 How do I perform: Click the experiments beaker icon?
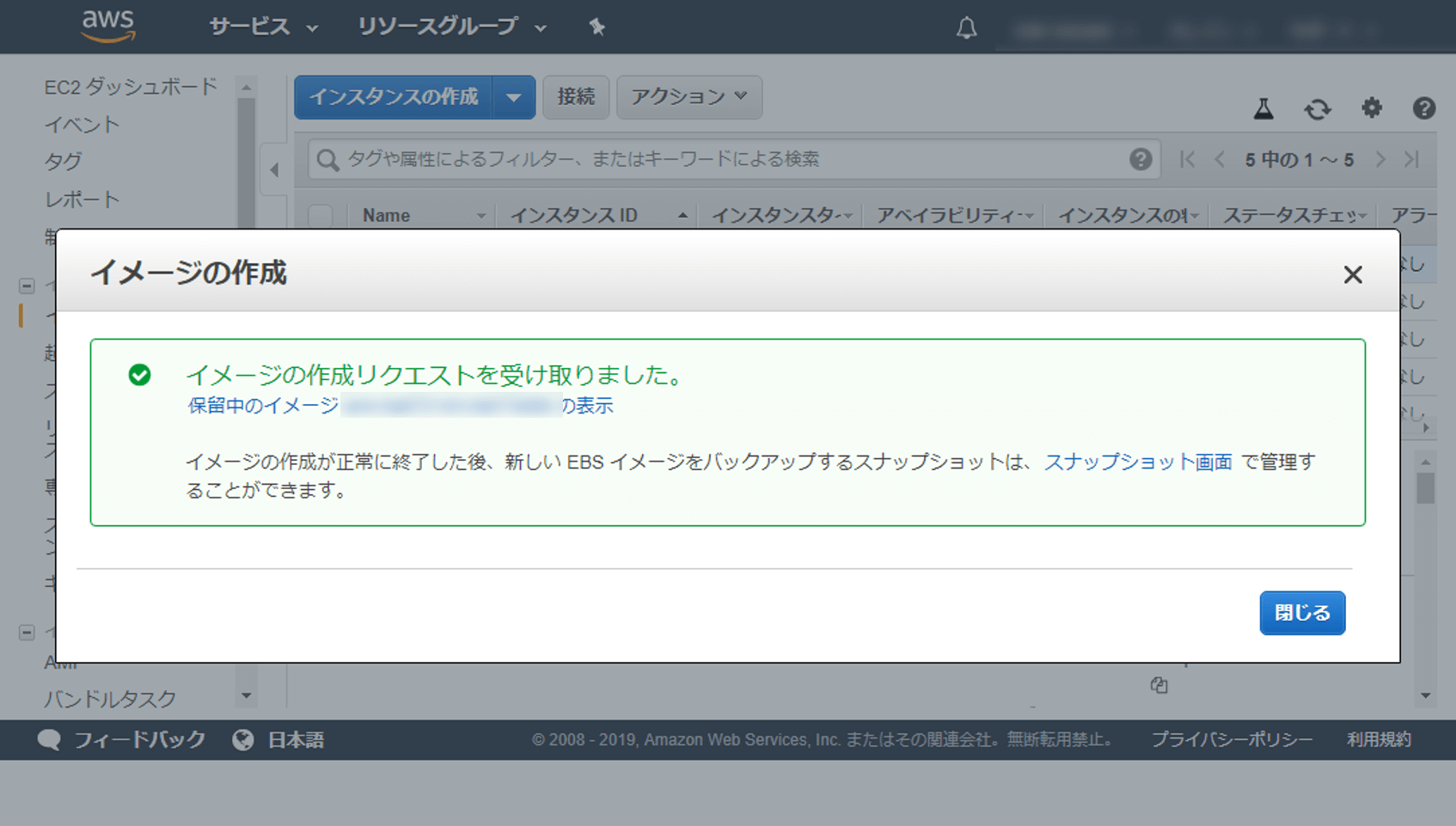click(1263, 109)
